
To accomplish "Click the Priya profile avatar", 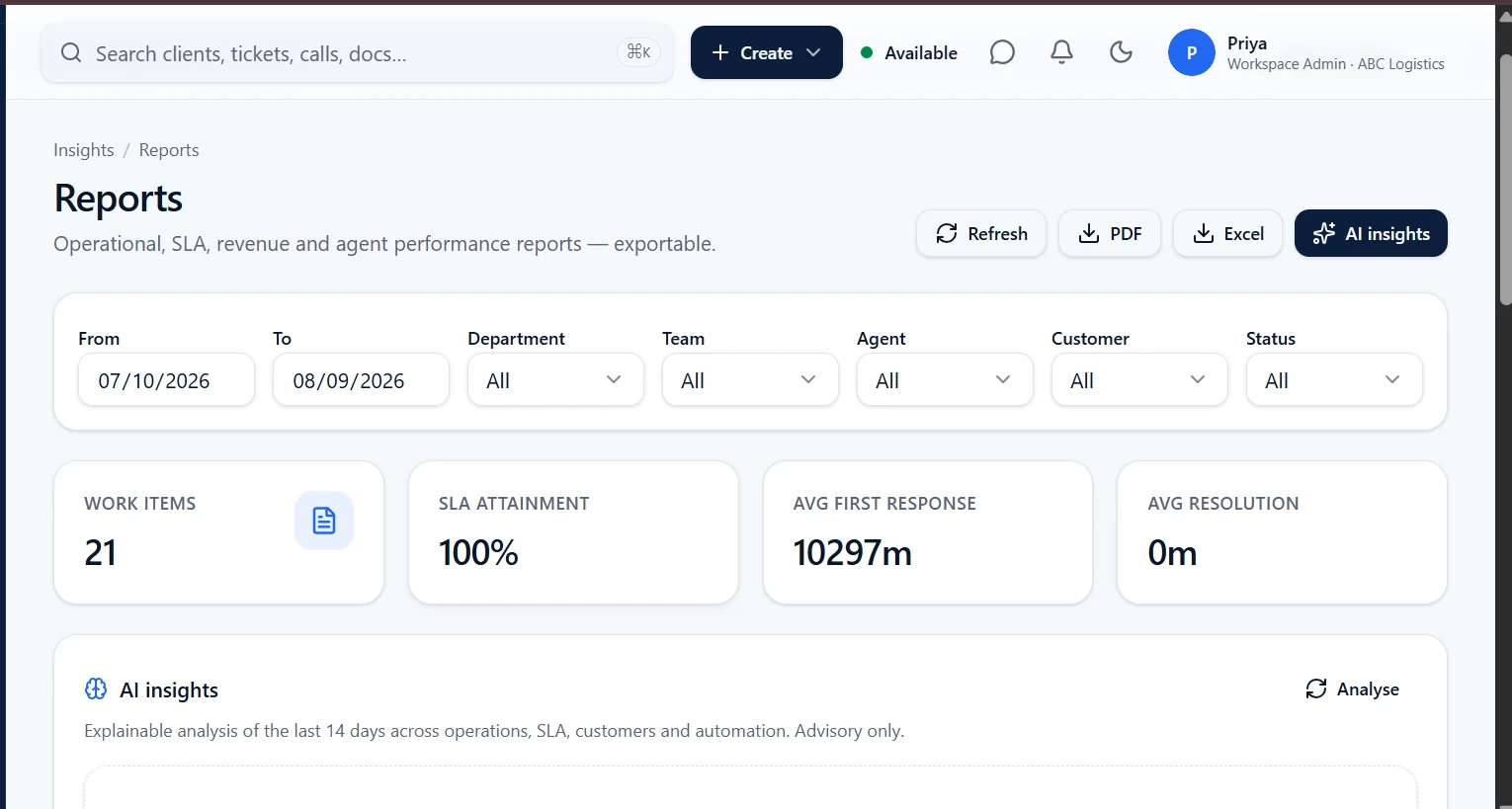I will [1191, 53].
